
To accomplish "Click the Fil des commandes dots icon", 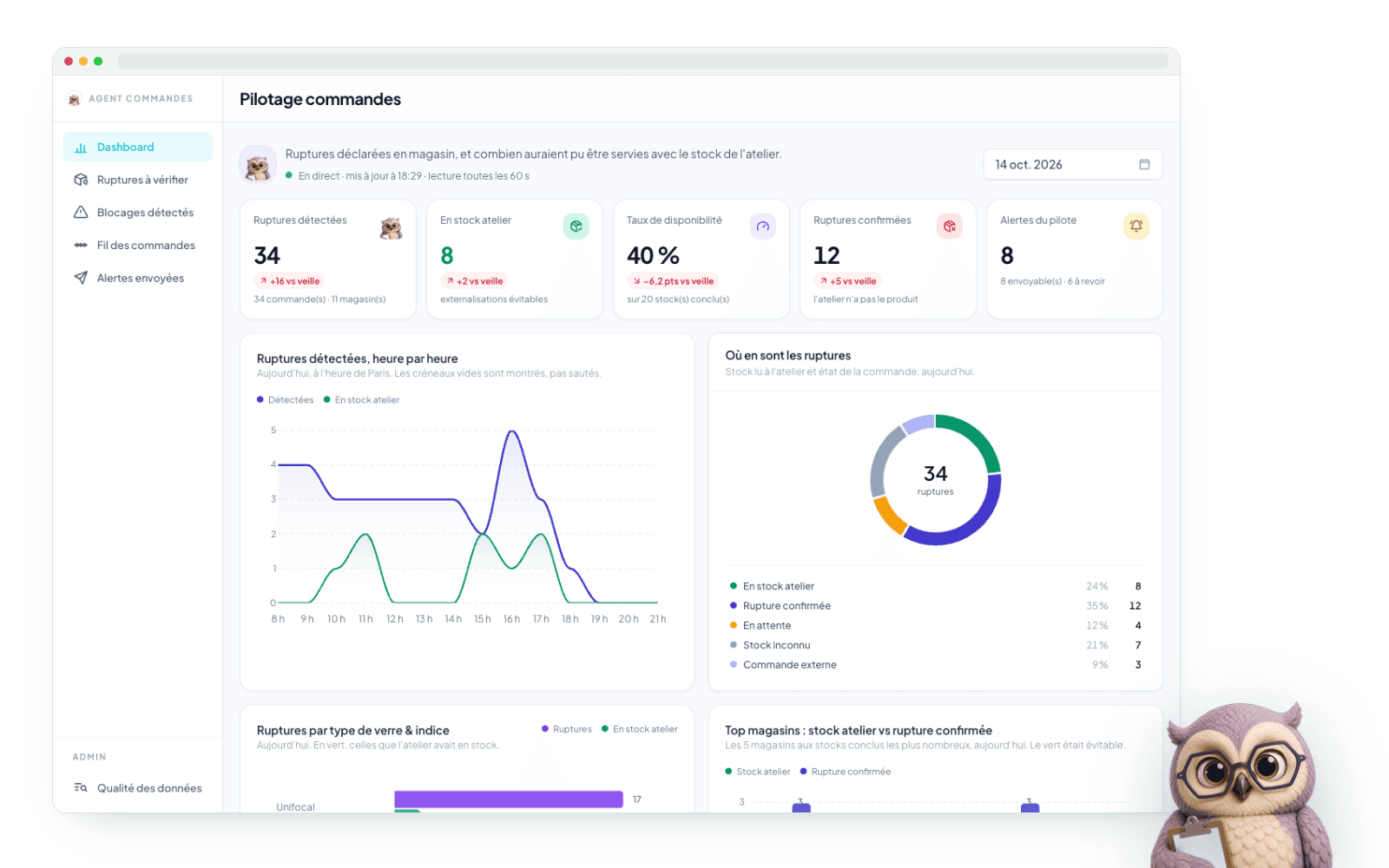I will point(81,246).
